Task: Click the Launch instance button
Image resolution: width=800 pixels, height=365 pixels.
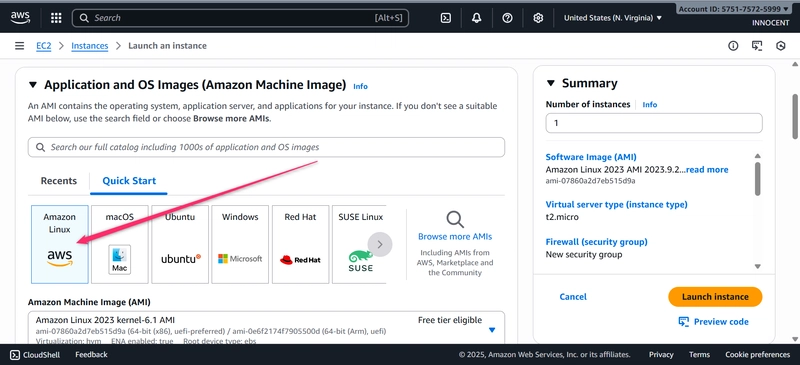Action: pyautogui.click(x=715, y=297)
